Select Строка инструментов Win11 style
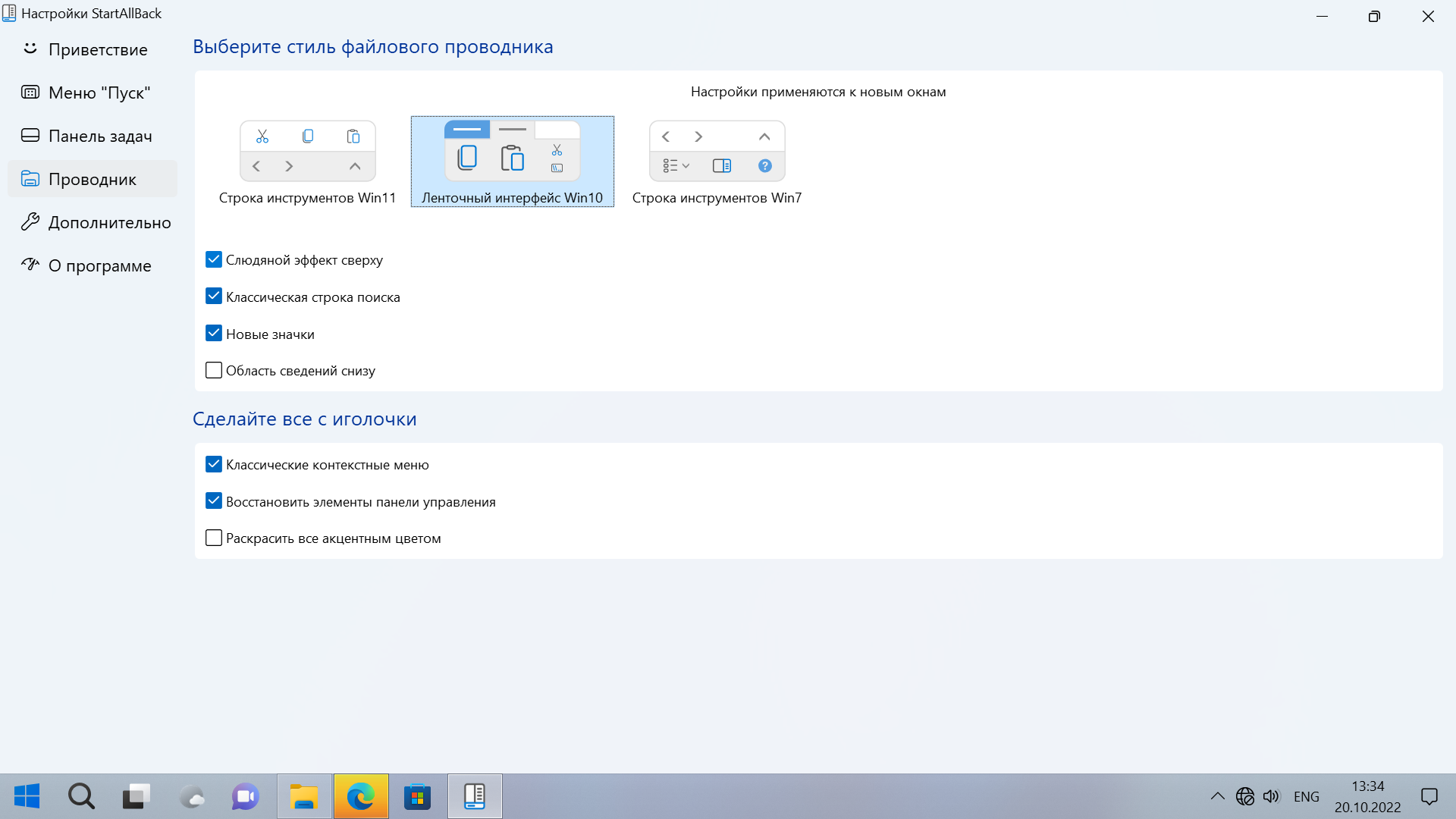Image resolution: width=1456 pixels, height=819 pixels. 307,162
